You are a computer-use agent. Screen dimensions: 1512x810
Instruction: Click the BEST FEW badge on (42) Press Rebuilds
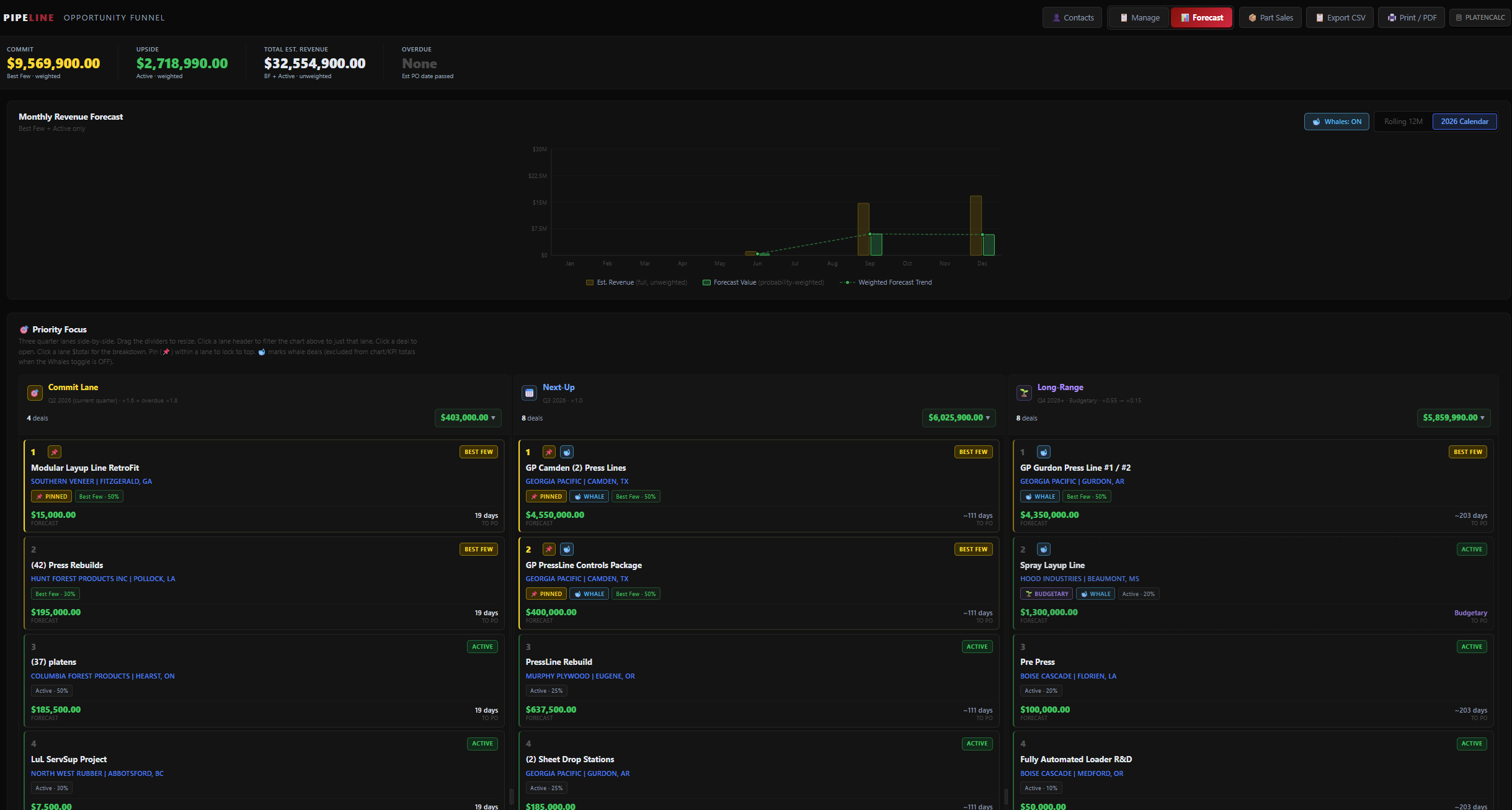479,550
